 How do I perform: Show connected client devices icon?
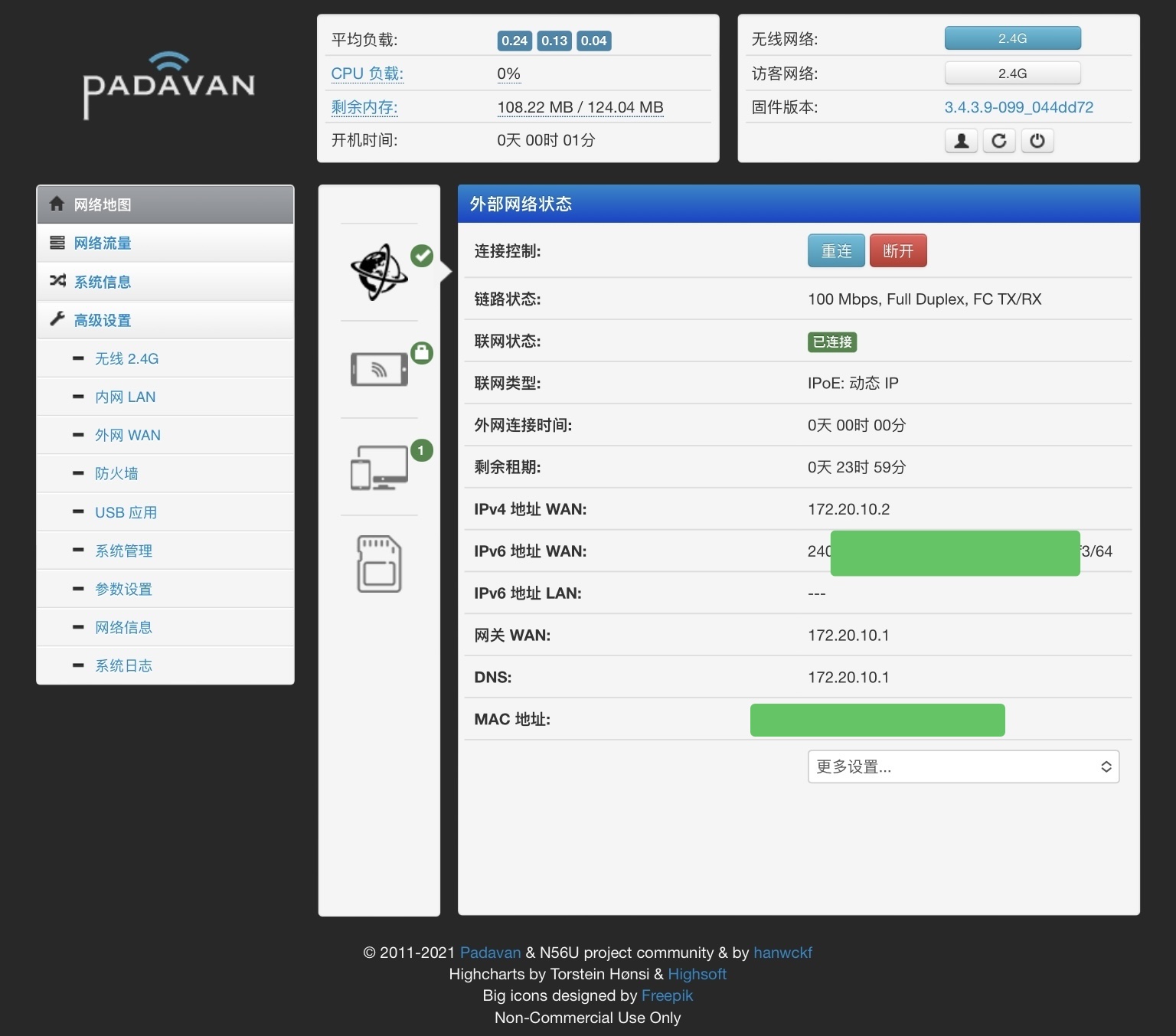[379, 467]
